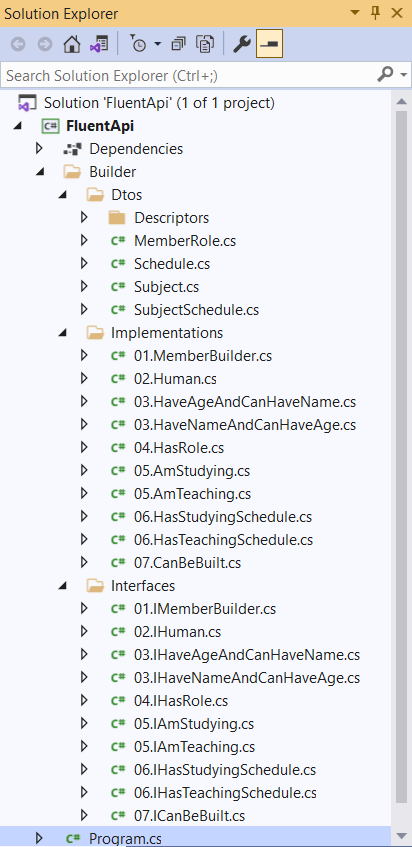Click the vertical scrollbar up arrow
This screenshot has height=847, width=412.
(x=401, y=102)
